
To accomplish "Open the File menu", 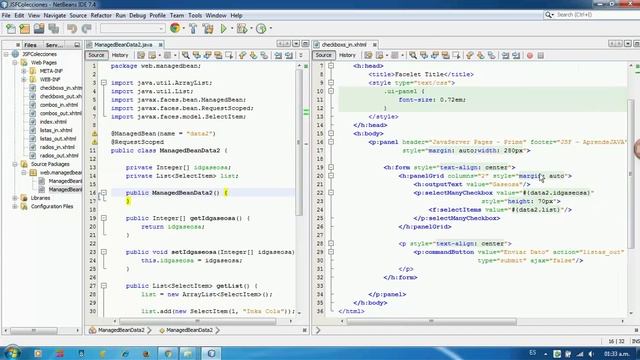I will tap(6, 16).
